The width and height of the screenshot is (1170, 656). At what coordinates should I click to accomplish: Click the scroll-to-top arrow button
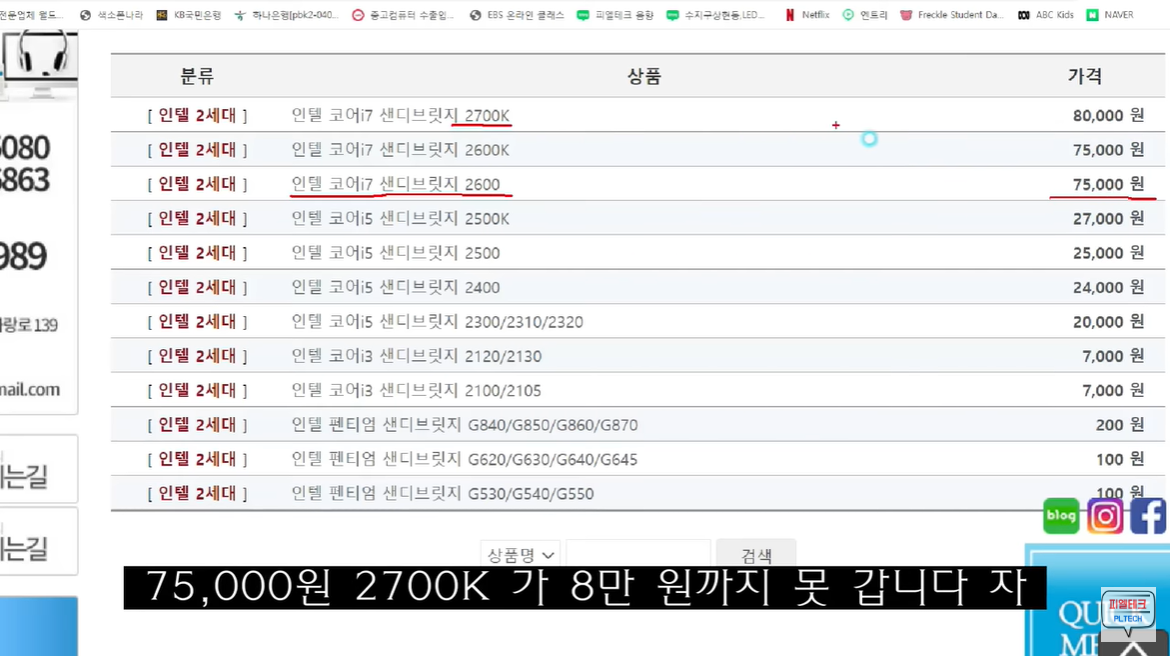point(1133,646)
